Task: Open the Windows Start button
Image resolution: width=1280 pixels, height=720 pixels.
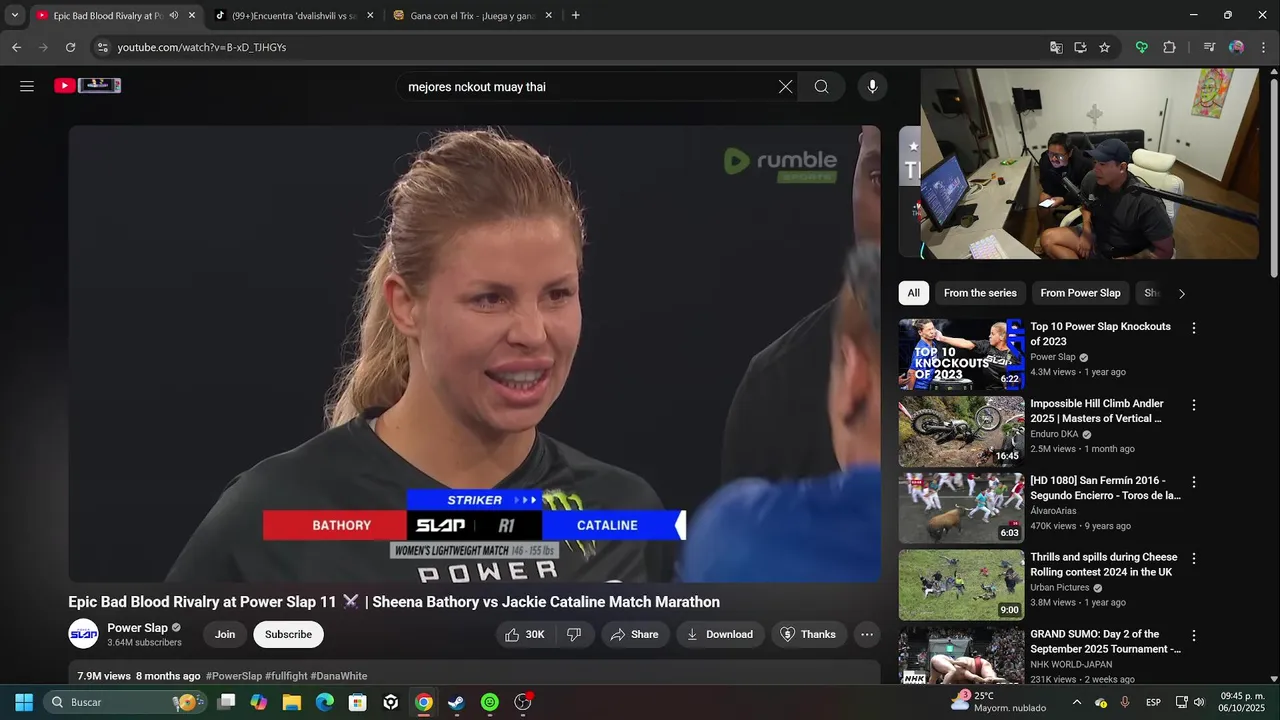Action: click(x=24, y=702)
